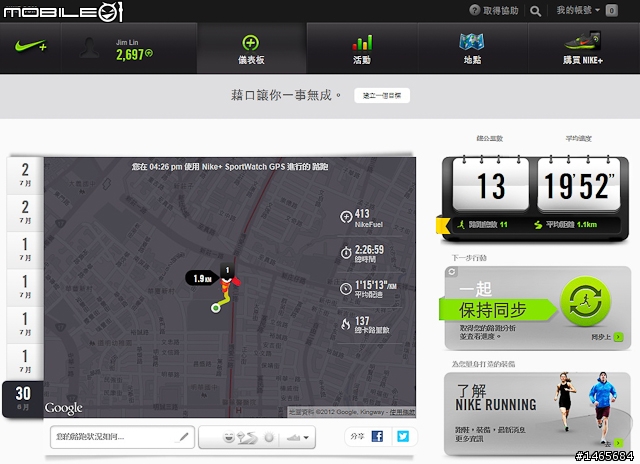Click the green arrow on Nike Running banner
The image size is (640, 464).
pyautogui.click(x=619, y=443)
